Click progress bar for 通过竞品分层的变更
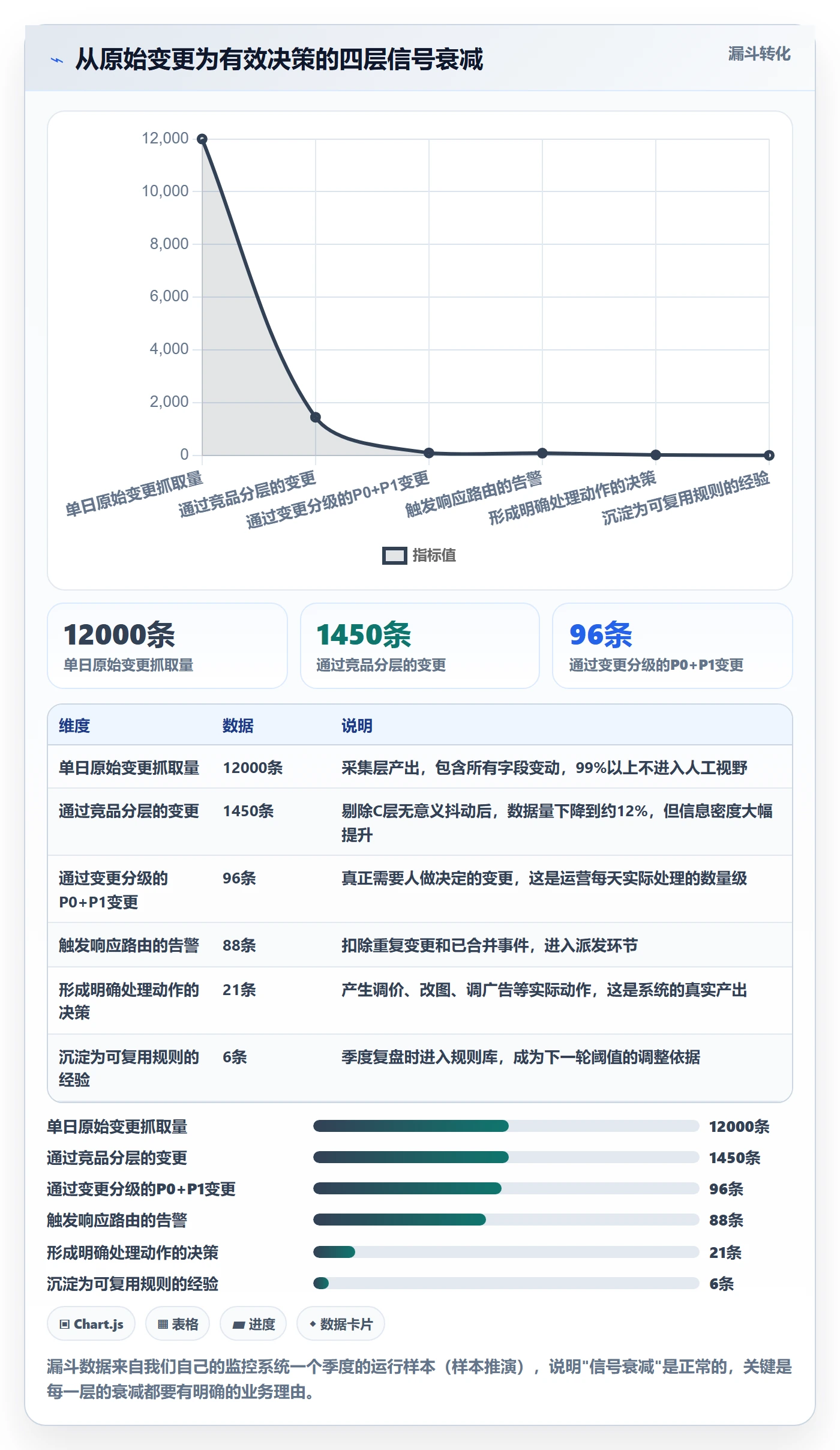The height and width of the screenshot is (1450, 840). click(506, 1157)
